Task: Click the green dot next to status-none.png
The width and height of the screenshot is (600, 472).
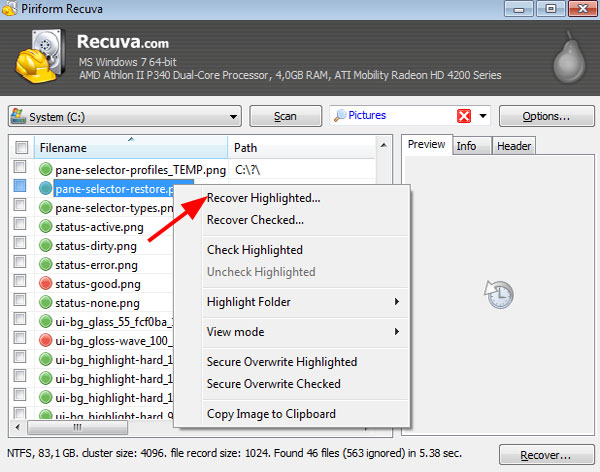Action: click(x=46, y=302)
